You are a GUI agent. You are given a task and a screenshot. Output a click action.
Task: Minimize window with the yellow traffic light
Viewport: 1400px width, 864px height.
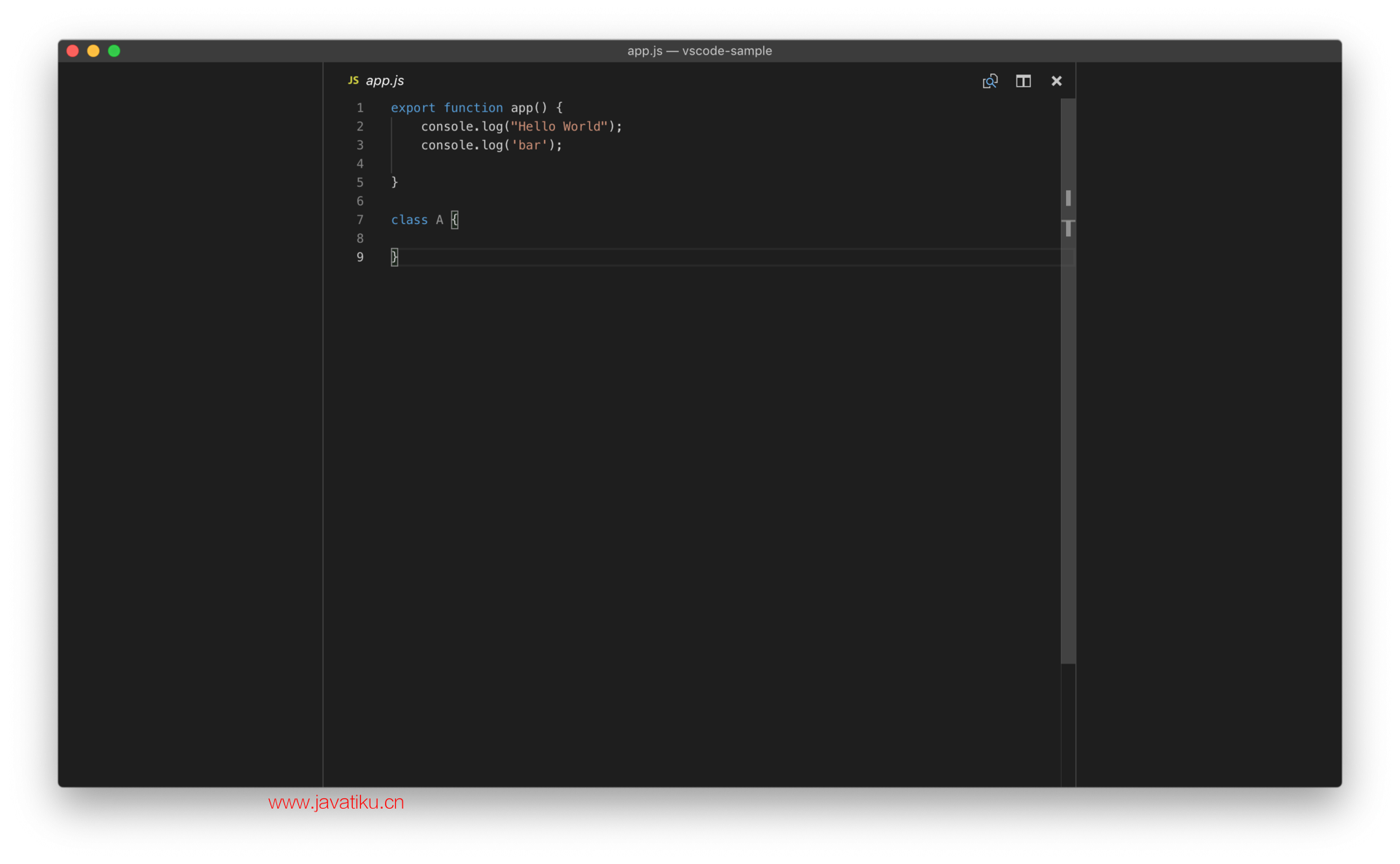[93, 50]
